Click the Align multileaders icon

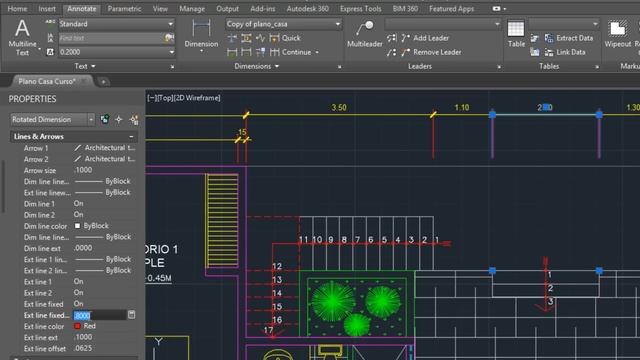[x=391, y=38]
